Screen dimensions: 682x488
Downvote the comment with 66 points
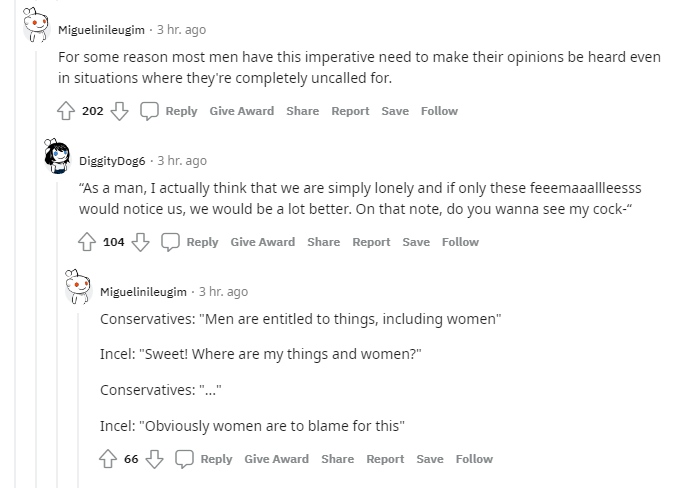click(154, 459)
